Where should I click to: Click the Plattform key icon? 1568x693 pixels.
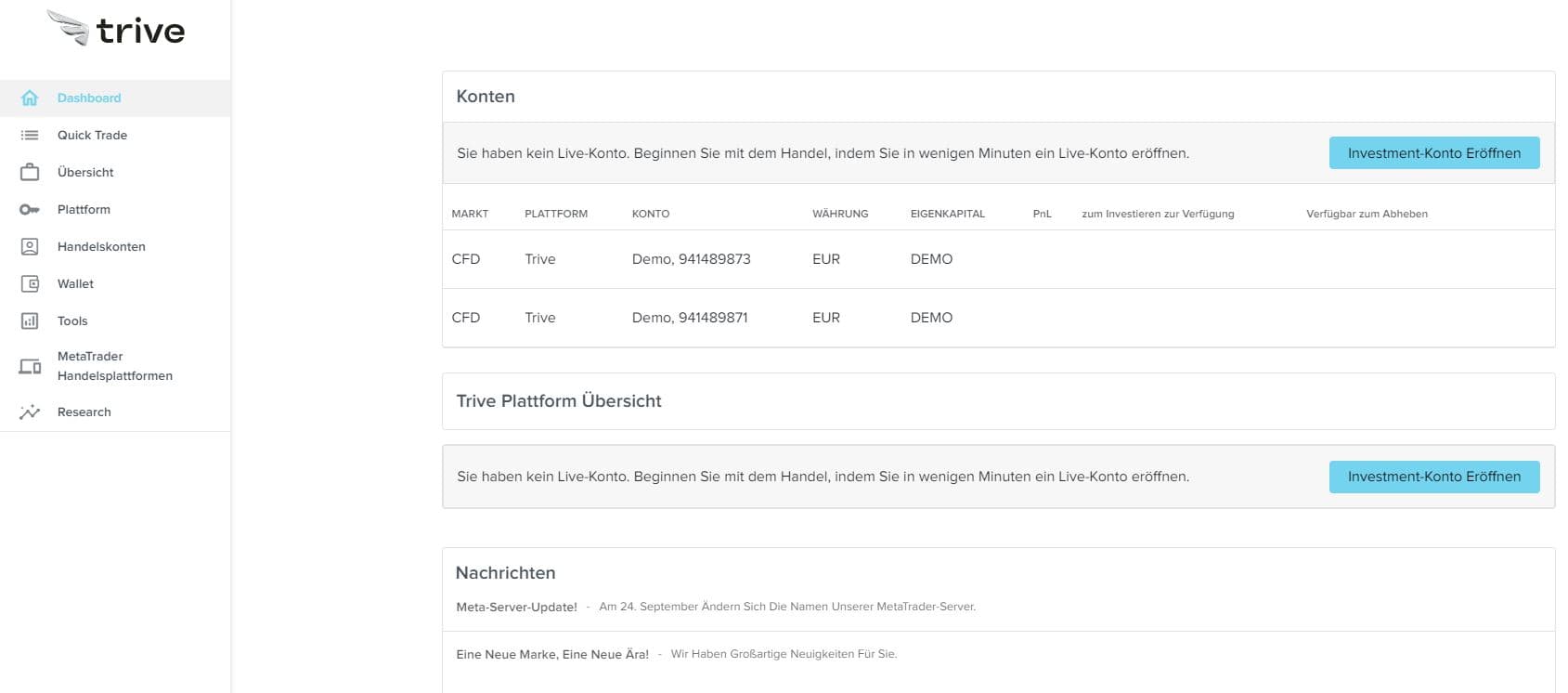click(30, 209)
